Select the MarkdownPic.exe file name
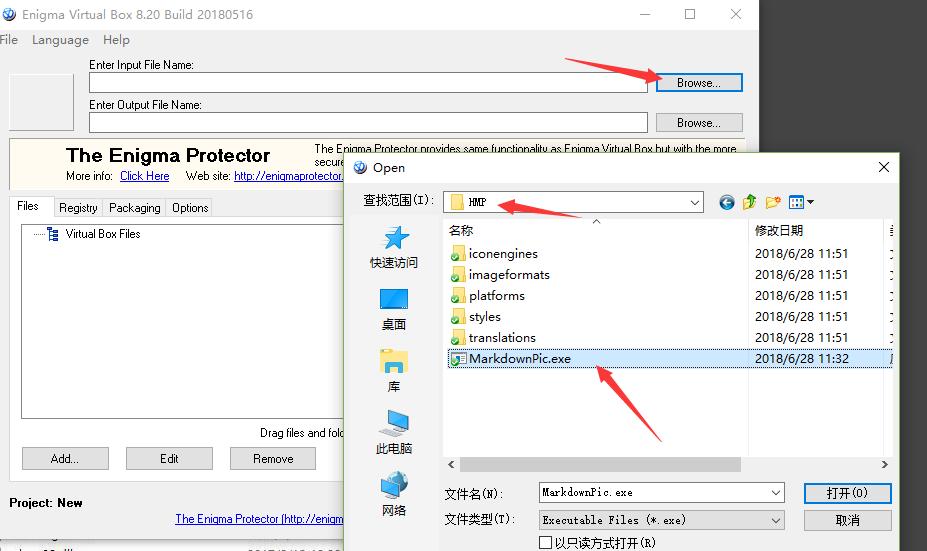The image size is (927, 551). coord(520,359)
